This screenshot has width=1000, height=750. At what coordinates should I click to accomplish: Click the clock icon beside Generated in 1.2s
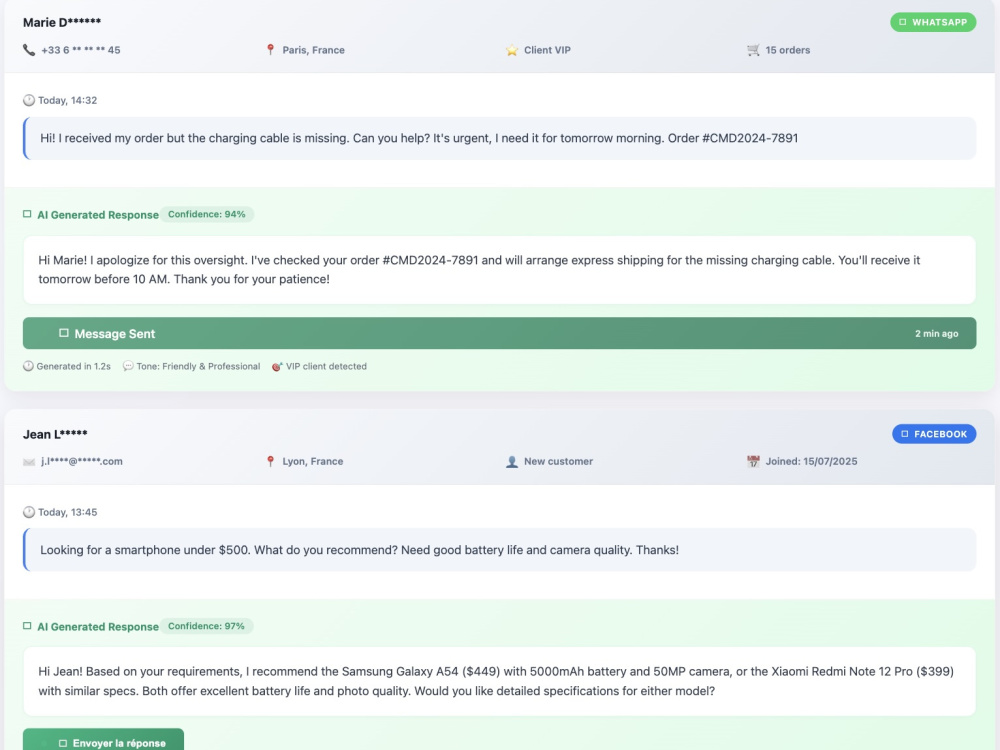[28, 366]
